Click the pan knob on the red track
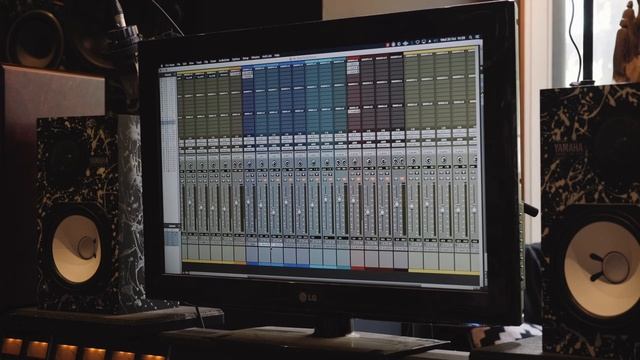Screen dimensions: 640x360 point(354,162)
